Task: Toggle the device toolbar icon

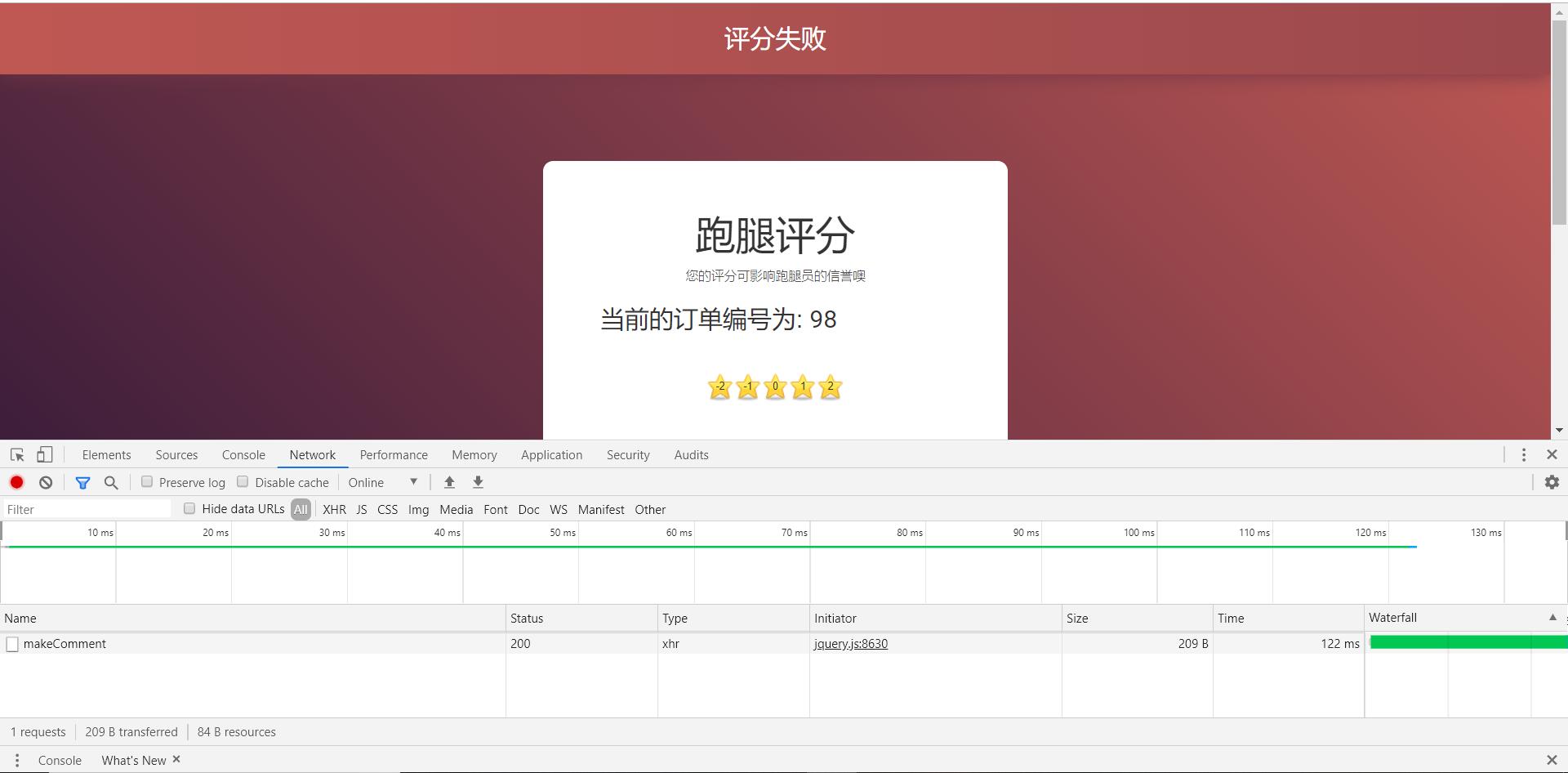Action: pos(45,454)
